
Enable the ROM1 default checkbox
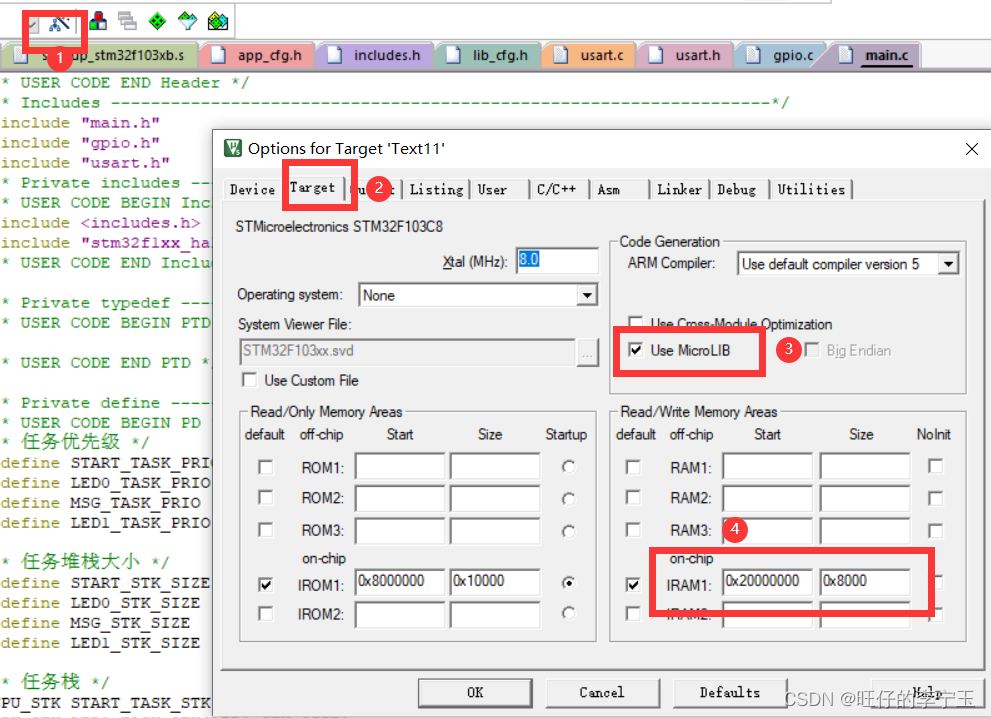[x=265, y=467]
